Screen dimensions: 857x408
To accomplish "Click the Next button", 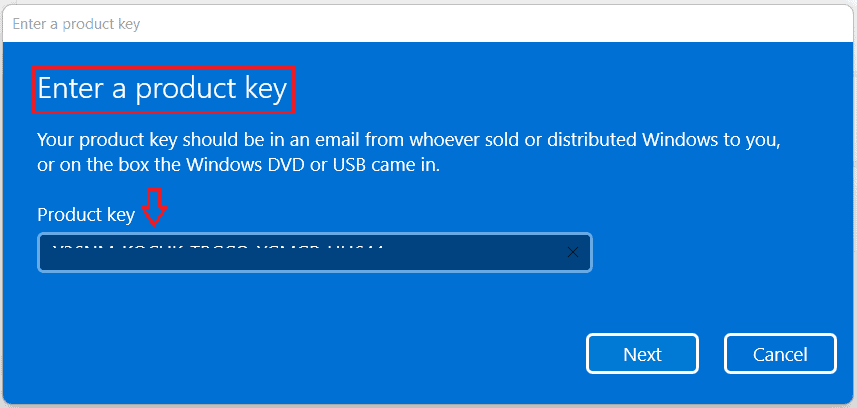I will click(642, 354).
